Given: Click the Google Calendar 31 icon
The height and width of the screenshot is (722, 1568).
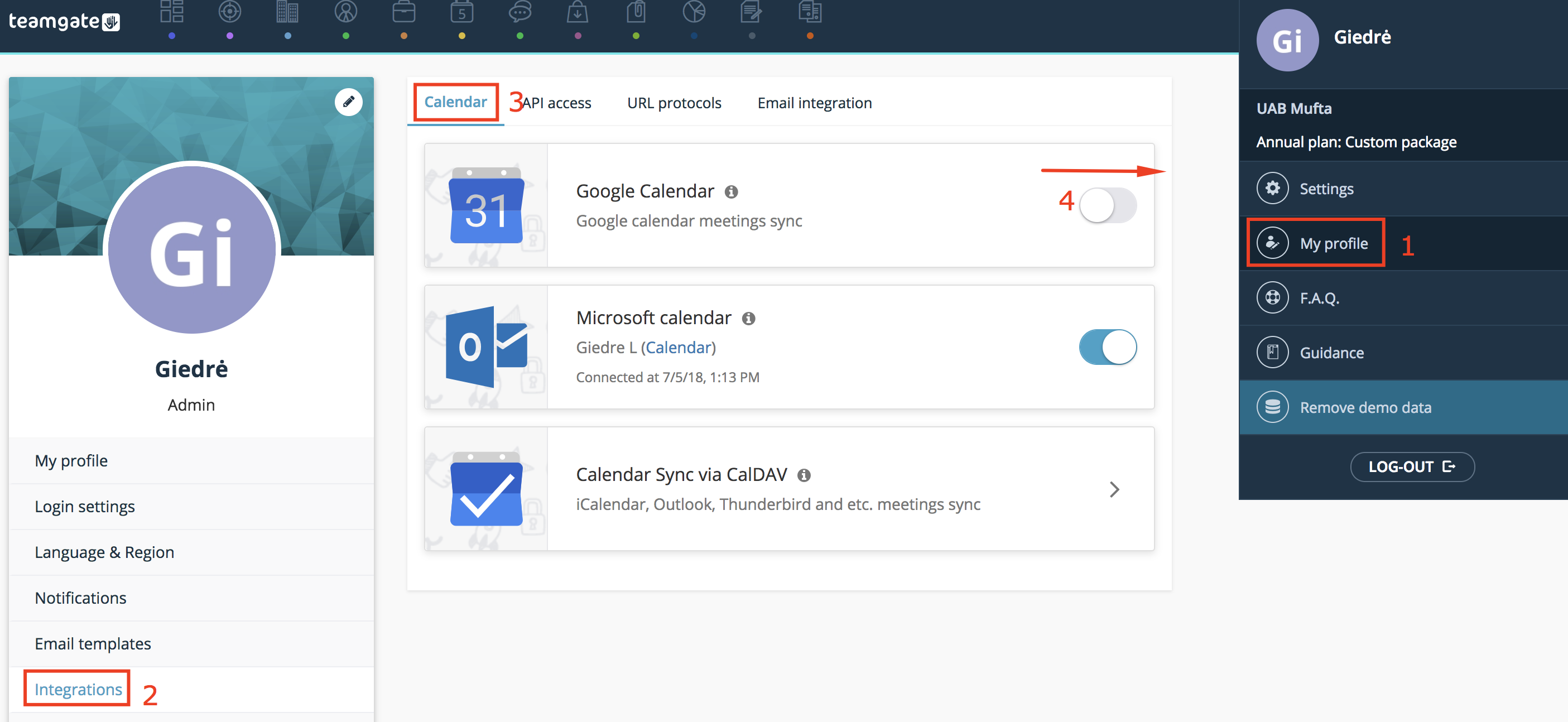Looking at the screenshot, I should click(487, 206).
